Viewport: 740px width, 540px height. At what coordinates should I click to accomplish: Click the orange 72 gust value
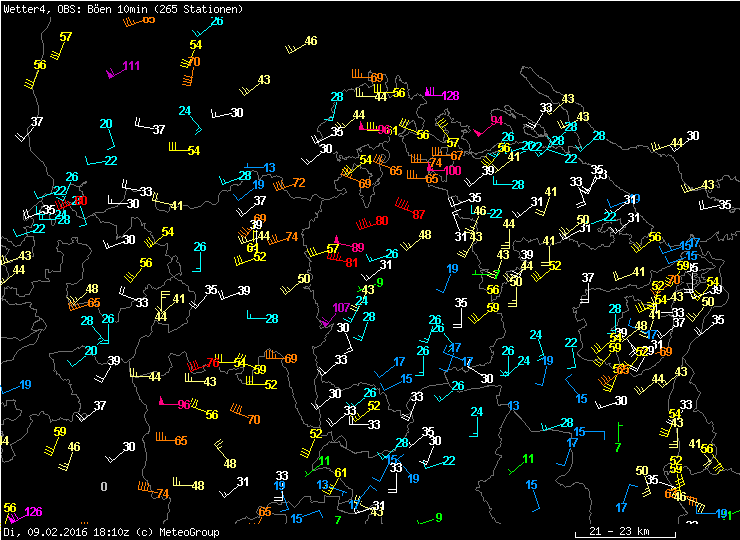point(298,183)
